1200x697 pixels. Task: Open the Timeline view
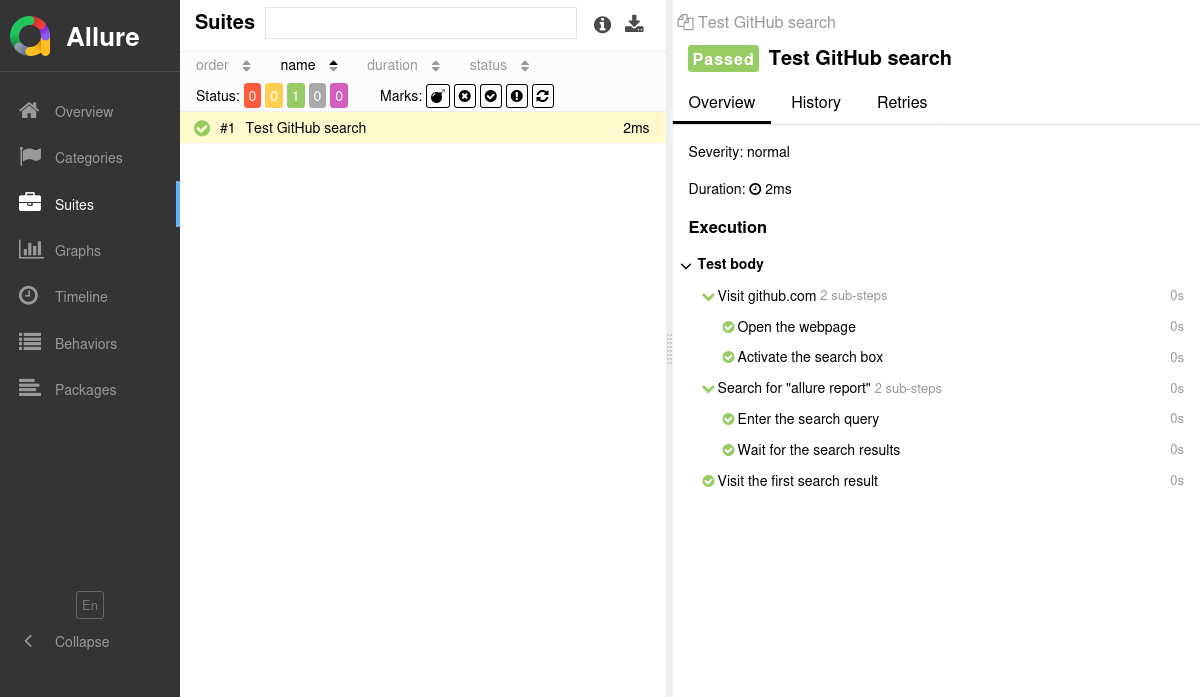(81, 297)
